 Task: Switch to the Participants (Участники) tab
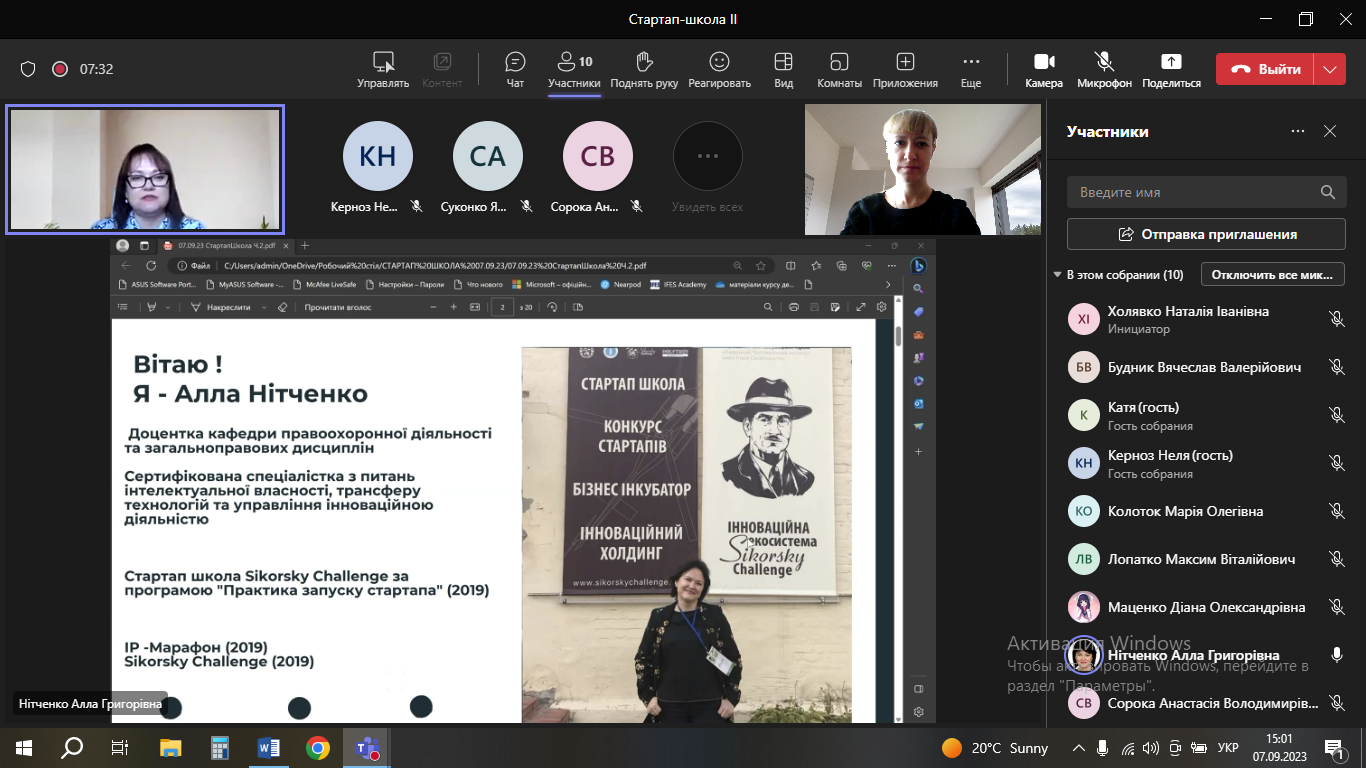(574, 69)
